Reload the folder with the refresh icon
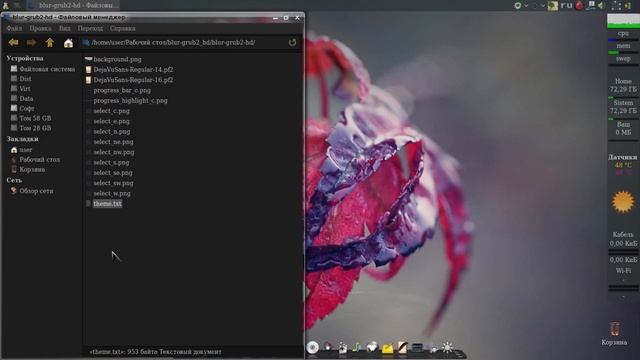Viewport: 640px width, 360px height. (292, 42)
